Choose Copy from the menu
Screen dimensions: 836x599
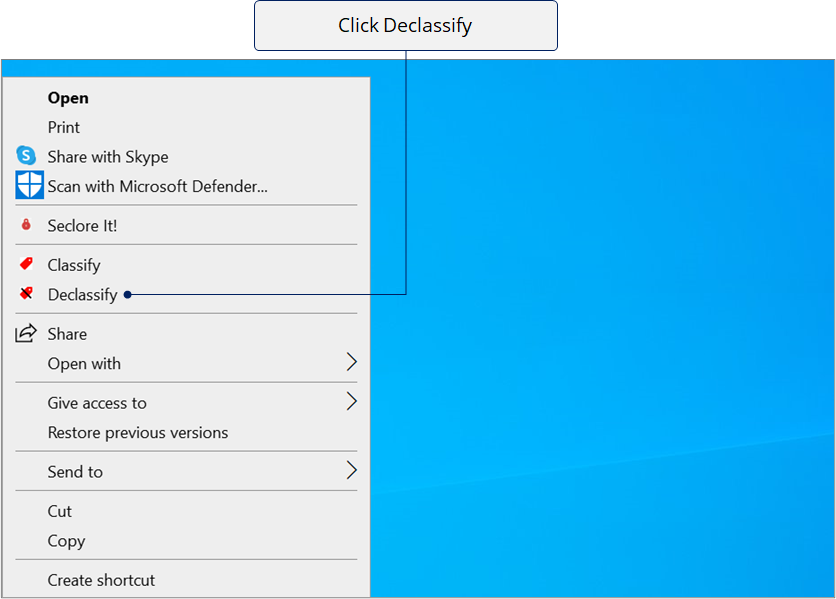(186, 540)
